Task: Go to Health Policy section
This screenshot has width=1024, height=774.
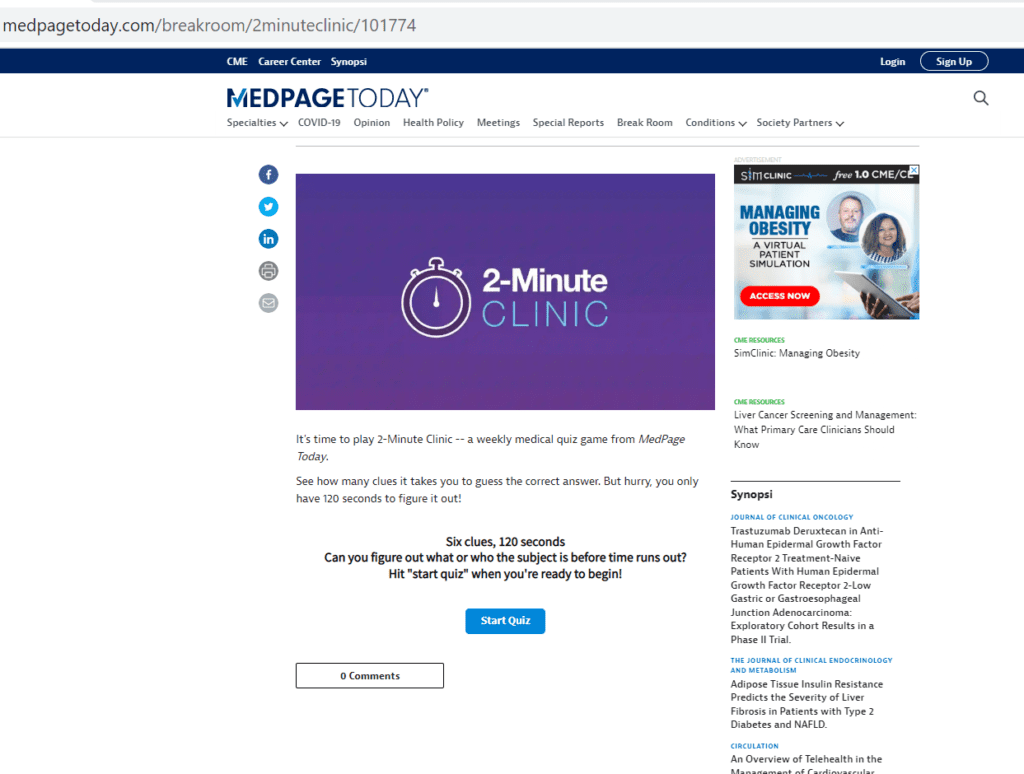Action: [x=433, y=123]
